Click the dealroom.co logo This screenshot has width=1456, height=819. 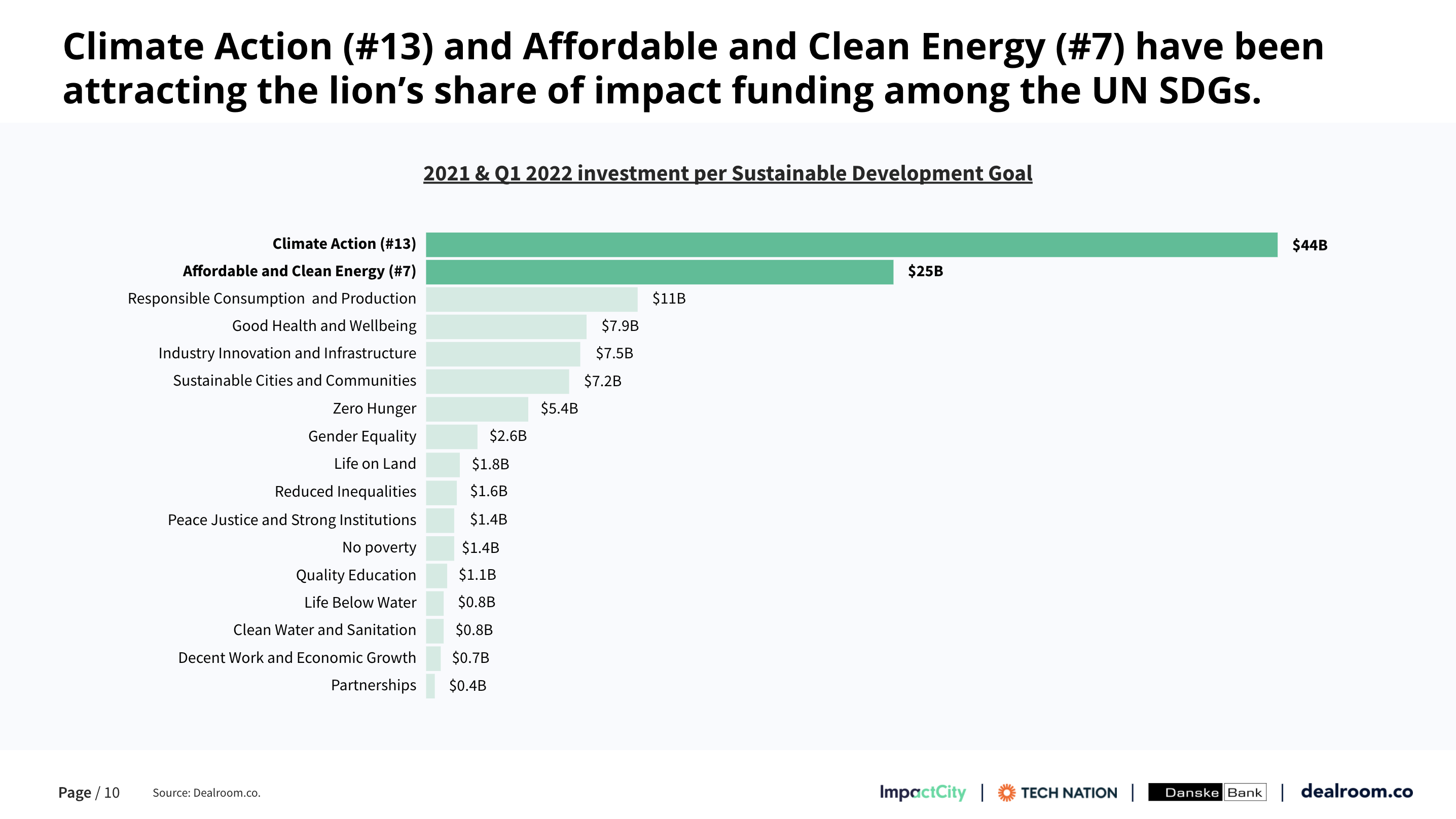tap(1357, 791)
